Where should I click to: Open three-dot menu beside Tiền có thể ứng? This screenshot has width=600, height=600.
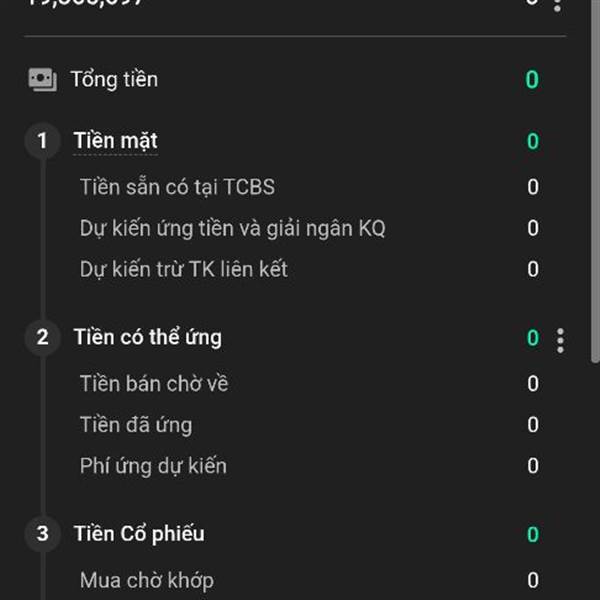[x=560, y=340]
